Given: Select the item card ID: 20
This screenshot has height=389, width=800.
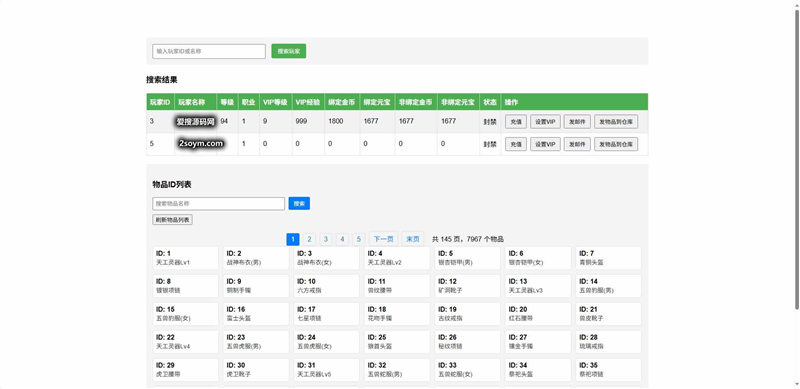Looking at the screenshot, I should point(538,314).
